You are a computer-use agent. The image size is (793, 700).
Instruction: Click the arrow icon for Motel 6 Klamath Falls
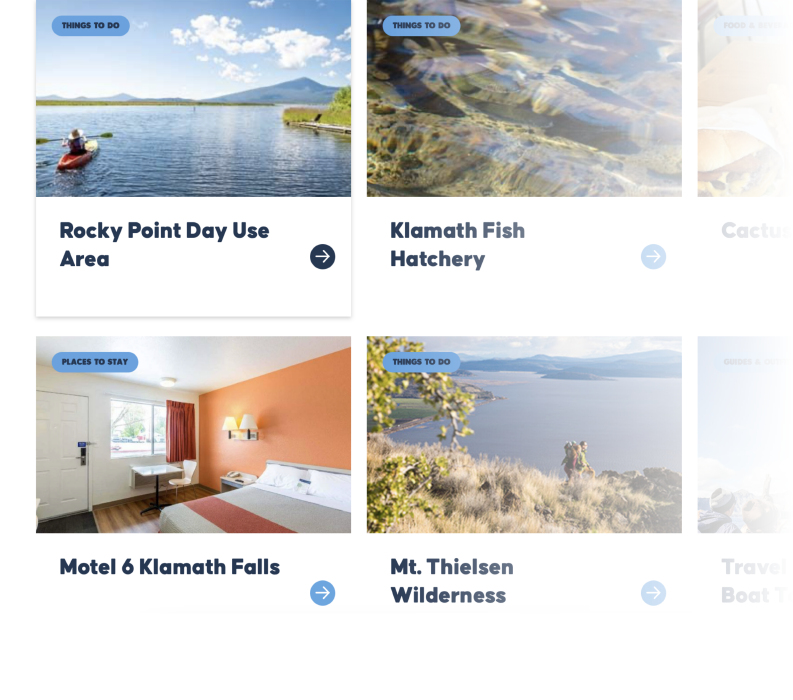pos(323,593)
